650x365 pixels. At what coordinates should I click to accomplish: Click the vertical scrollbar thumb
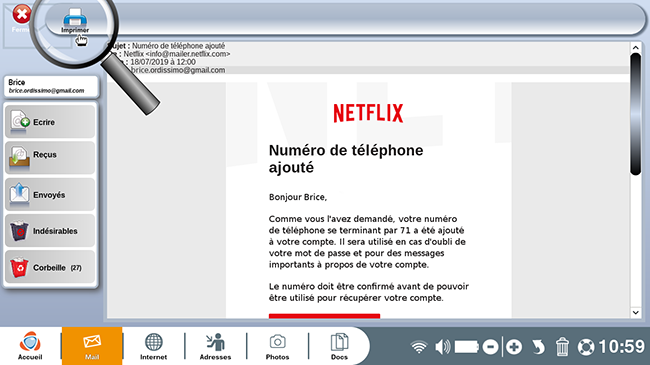[x=635, y=114]
